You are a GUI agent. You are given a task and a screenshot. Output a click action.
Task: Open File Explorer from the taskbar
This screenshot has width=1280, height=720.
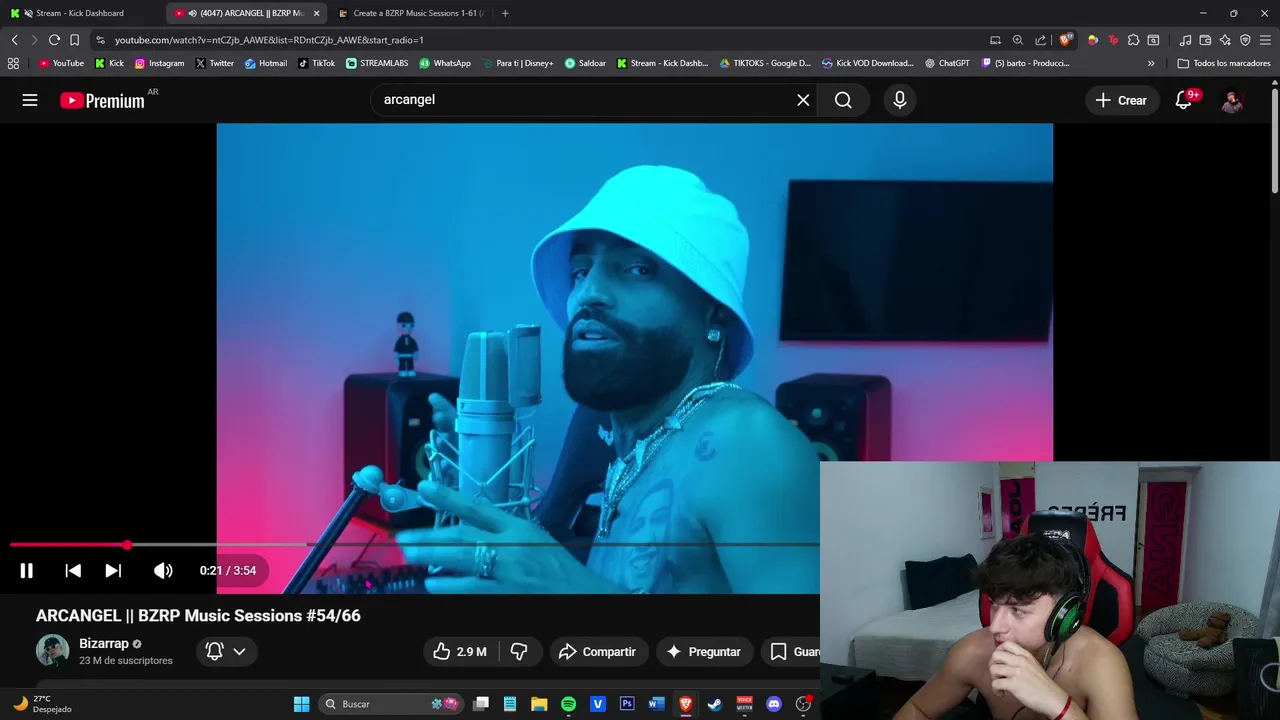(x=539, y=704)
